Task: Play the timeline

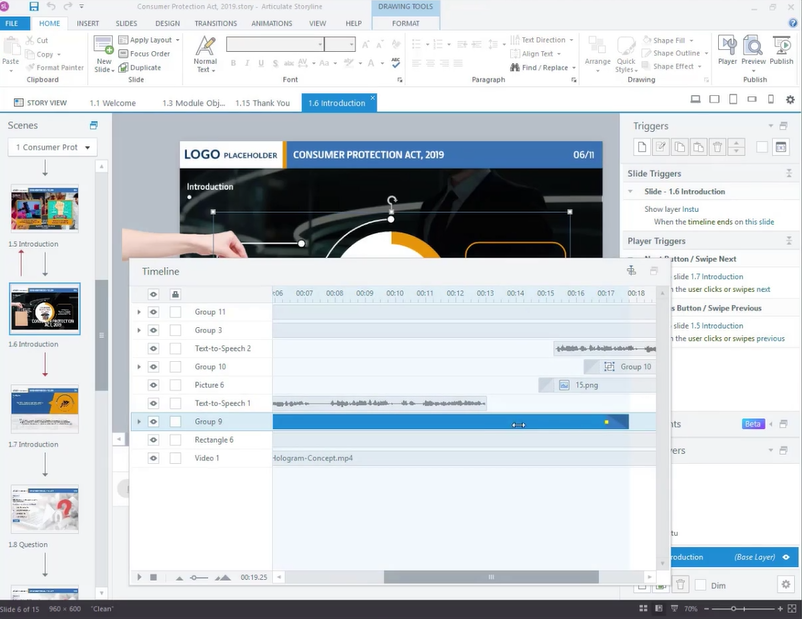Action: [x=139, y=577]
